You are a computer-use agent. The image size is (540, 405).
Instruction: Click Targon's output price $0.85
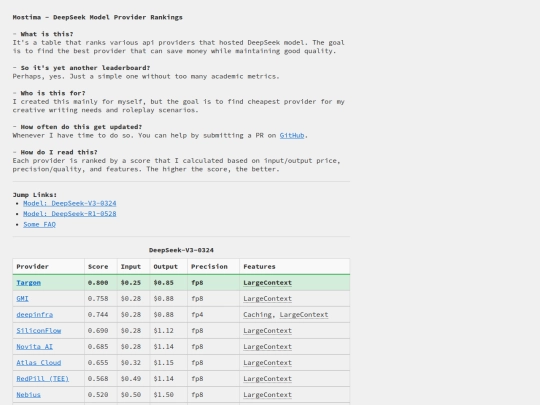coord(164,283)
